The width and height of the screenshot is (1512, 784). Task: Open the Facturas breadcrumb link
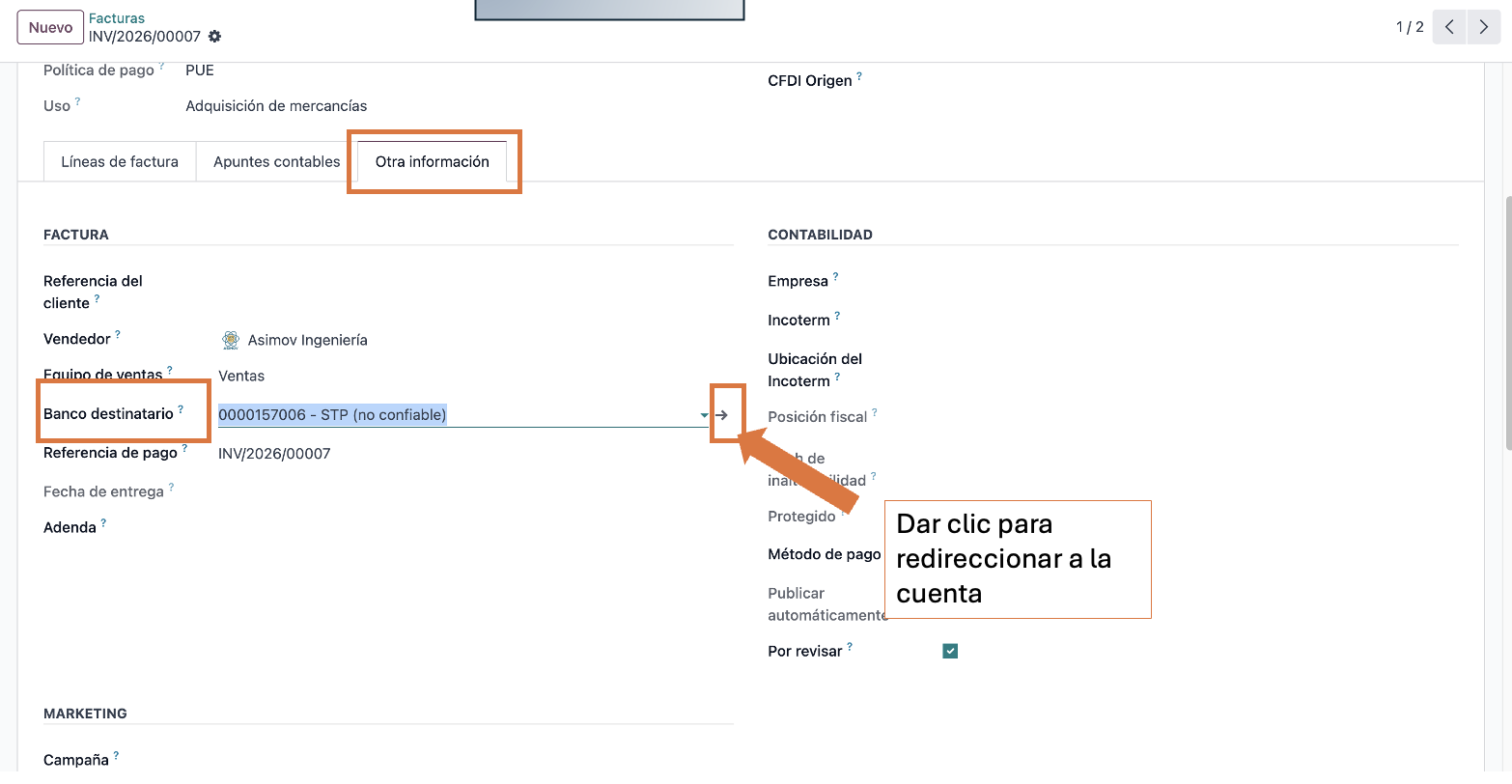(117, 18)
